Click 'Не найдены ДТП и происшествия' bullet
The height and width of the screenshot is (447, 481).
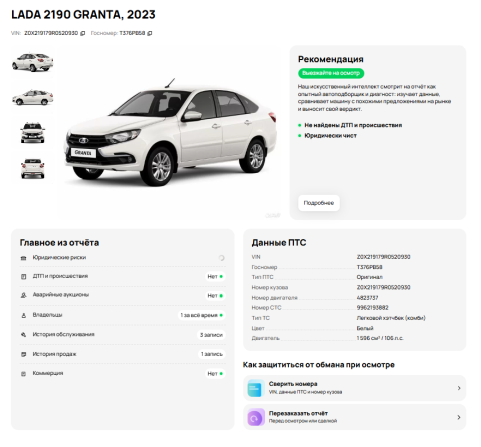[353, 125]
